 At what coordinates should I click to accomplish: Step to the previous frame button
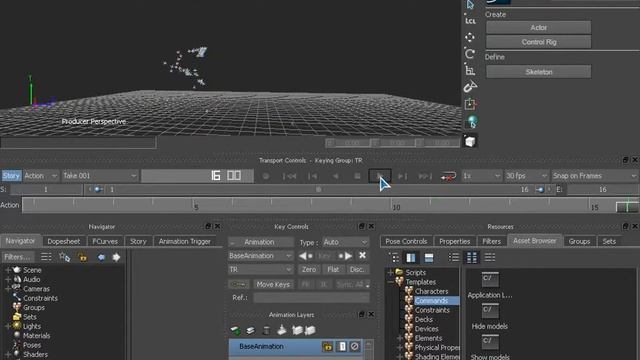[313, 176]
